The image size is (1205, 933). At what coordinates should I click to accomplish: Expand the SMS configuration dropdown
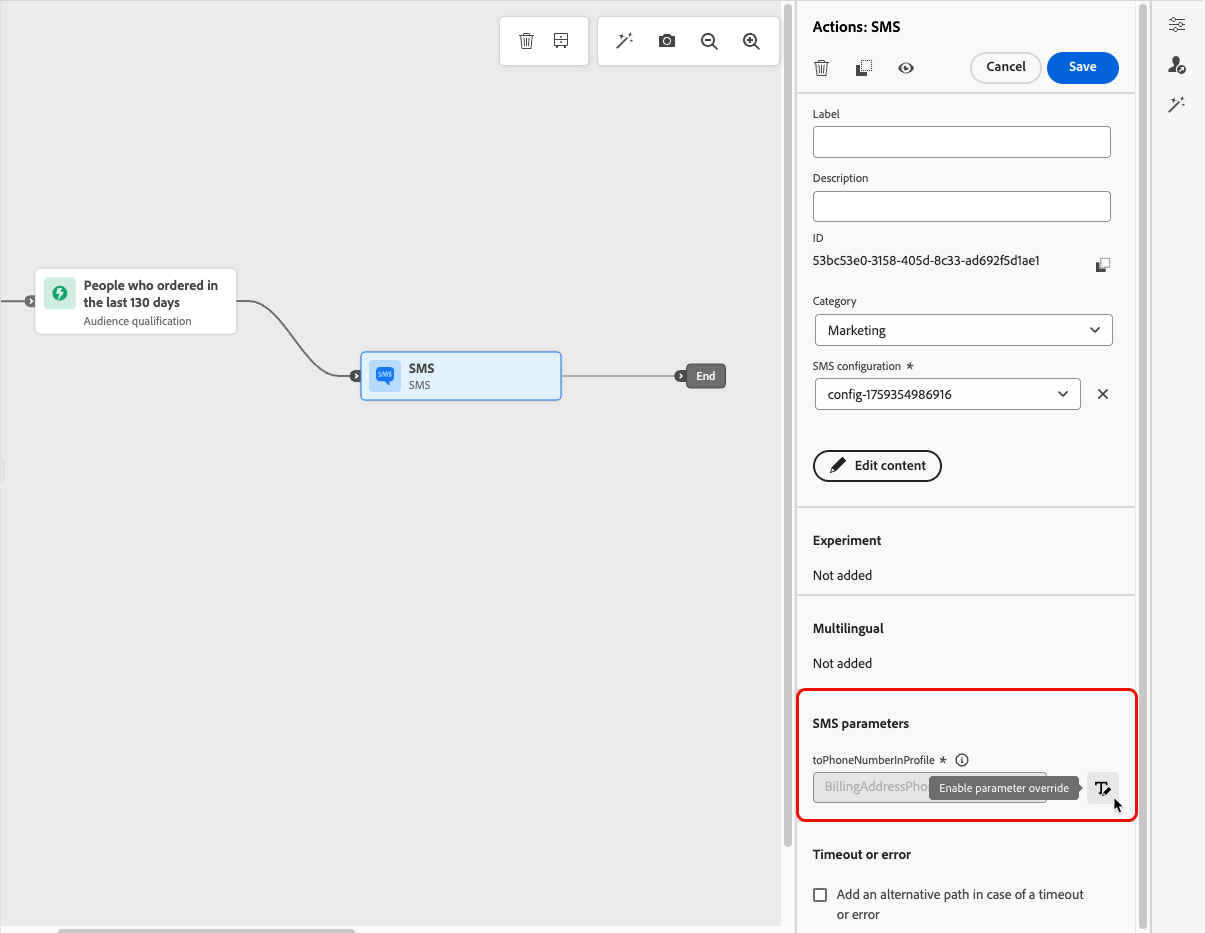tap(948, 394)
